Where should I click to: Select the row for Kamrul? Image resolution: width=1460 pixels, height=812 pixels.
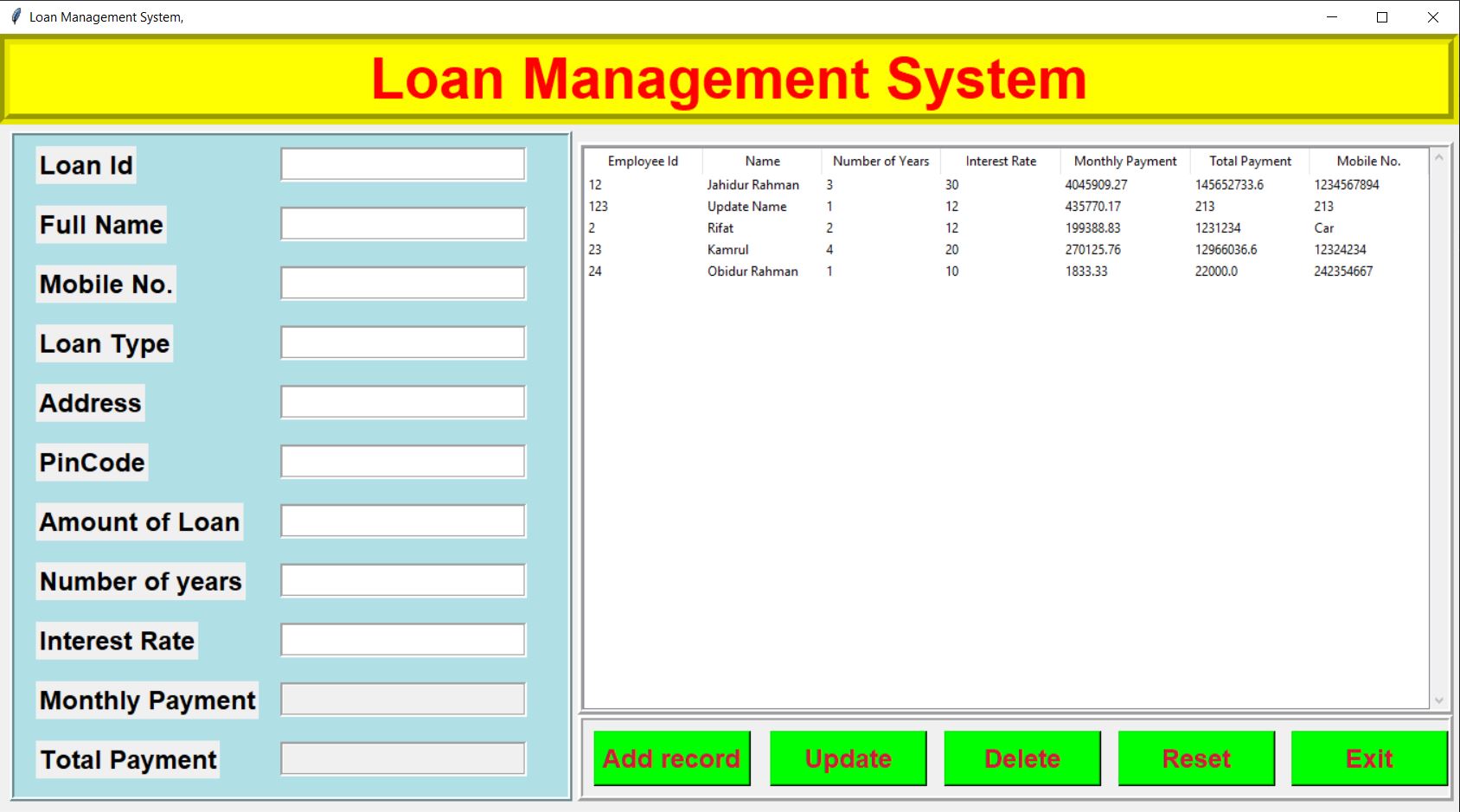tap(865, 250)
